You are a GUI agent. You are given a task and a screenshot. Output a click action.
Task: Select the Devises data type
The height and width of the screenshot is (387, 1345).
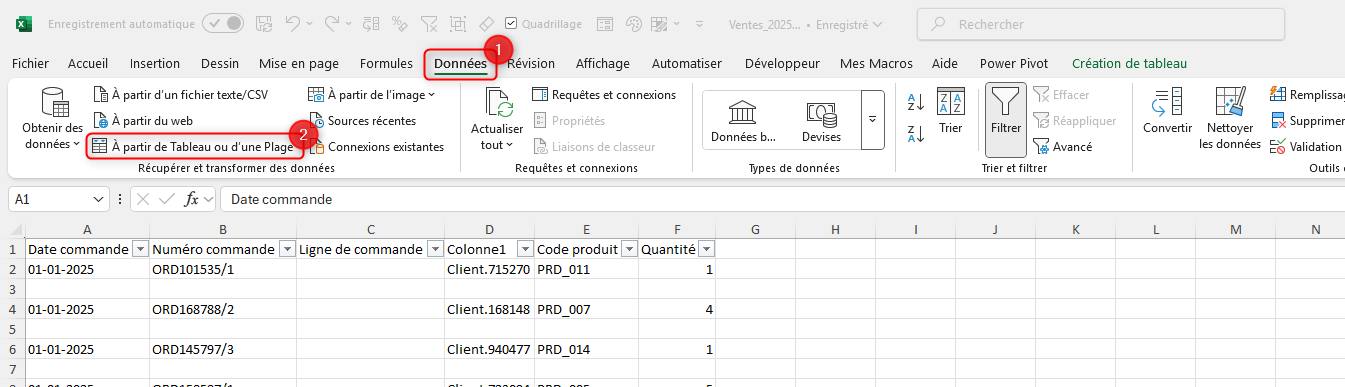click(821, 121)
